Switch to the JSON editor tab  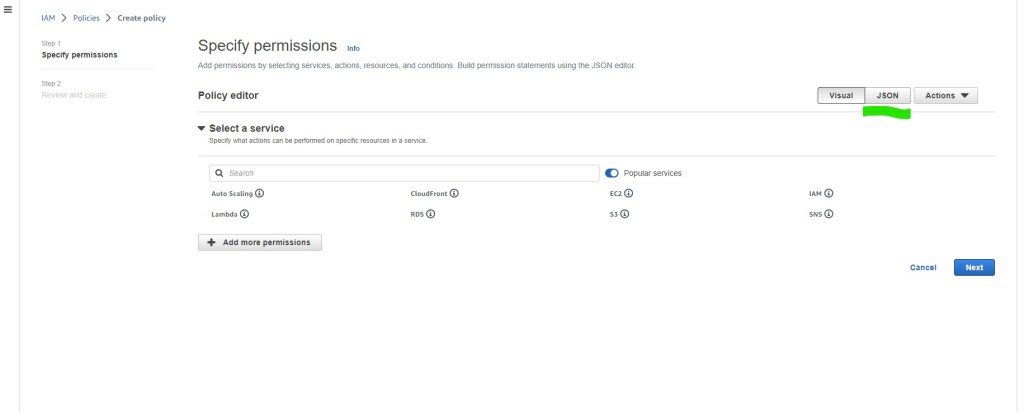(887, 96)
